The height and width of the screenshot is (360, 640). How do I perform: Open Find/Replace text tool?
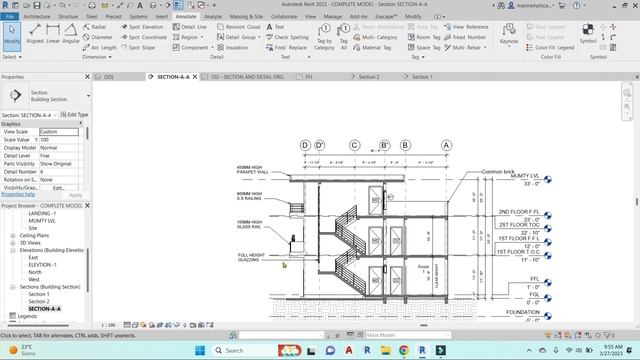pyautogui.click(x=286, y=47)
